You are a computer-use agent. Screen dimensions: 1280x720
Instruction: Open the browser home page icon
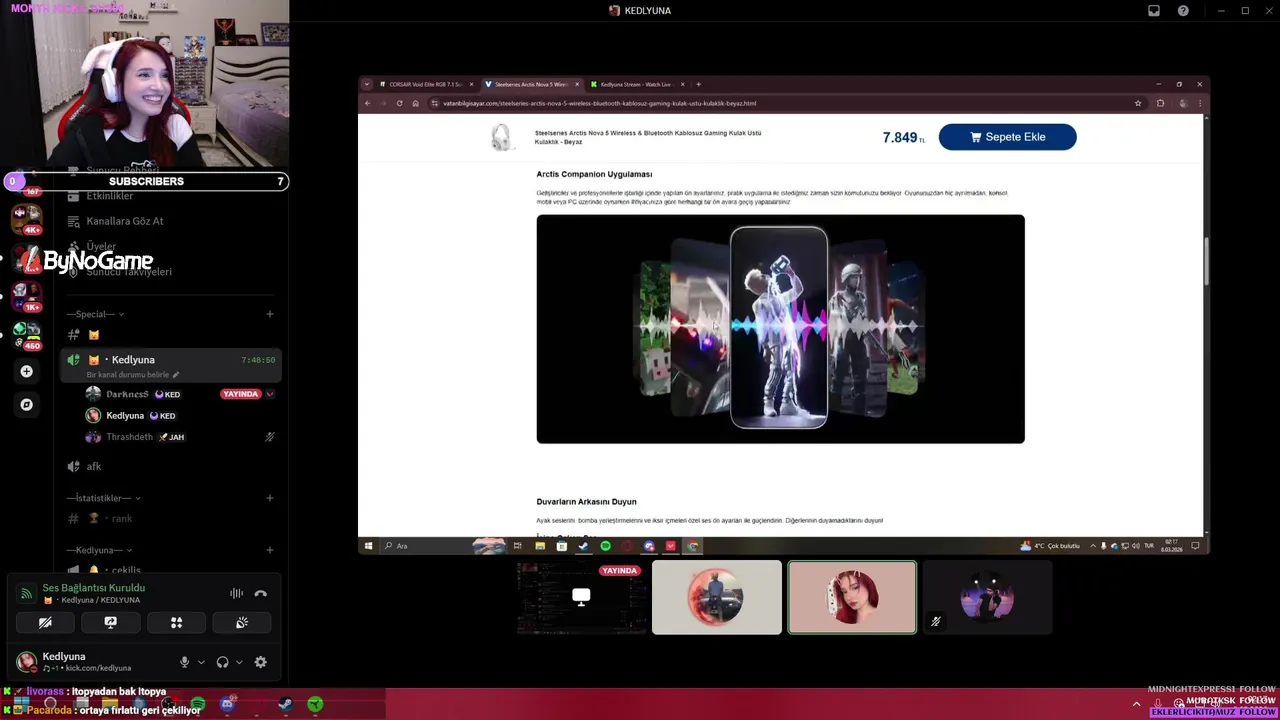pyautogui.click(x=415, y=103)
